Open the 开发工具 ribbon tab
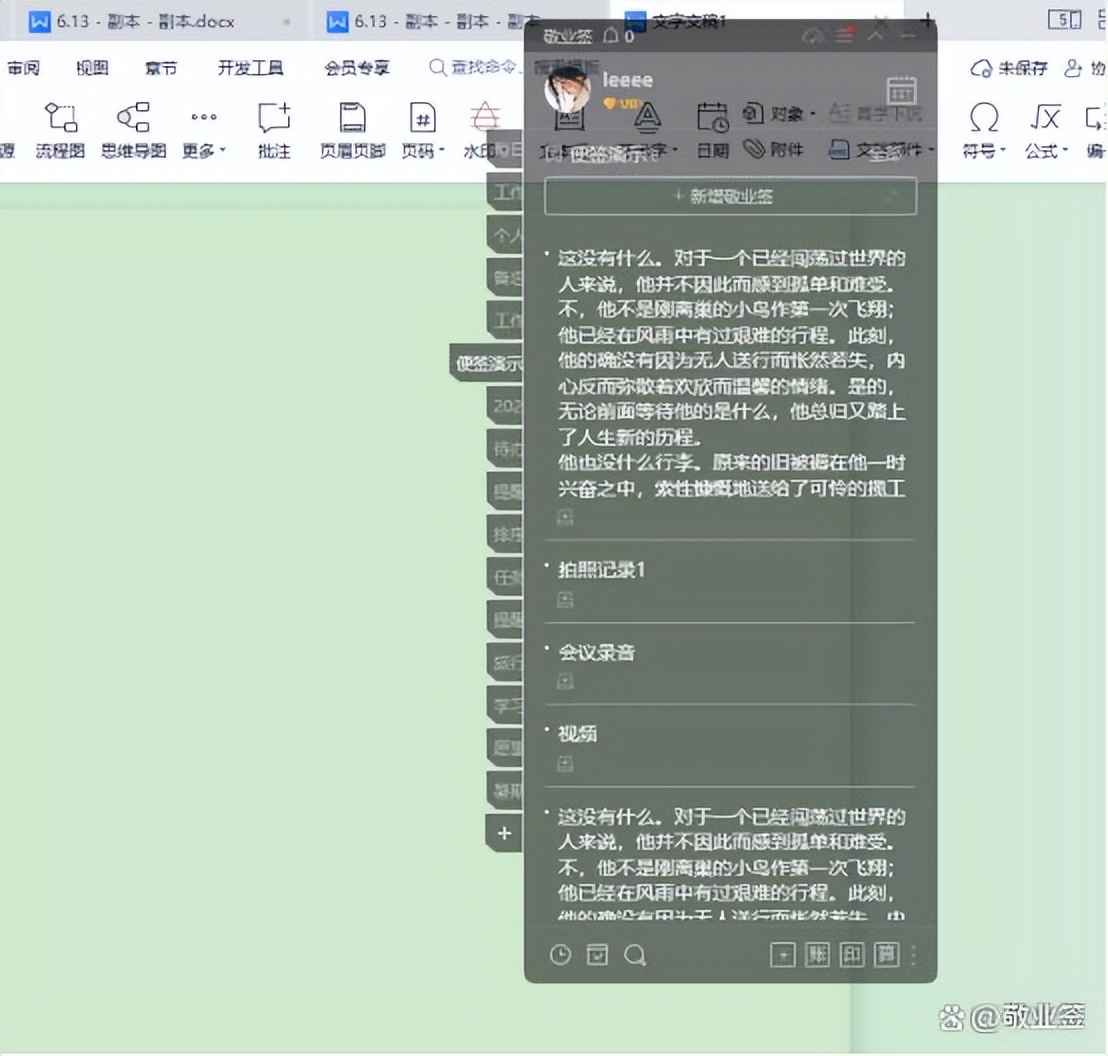The image size is (1108, 1056). pyautogui.click(x=250, y=68)
